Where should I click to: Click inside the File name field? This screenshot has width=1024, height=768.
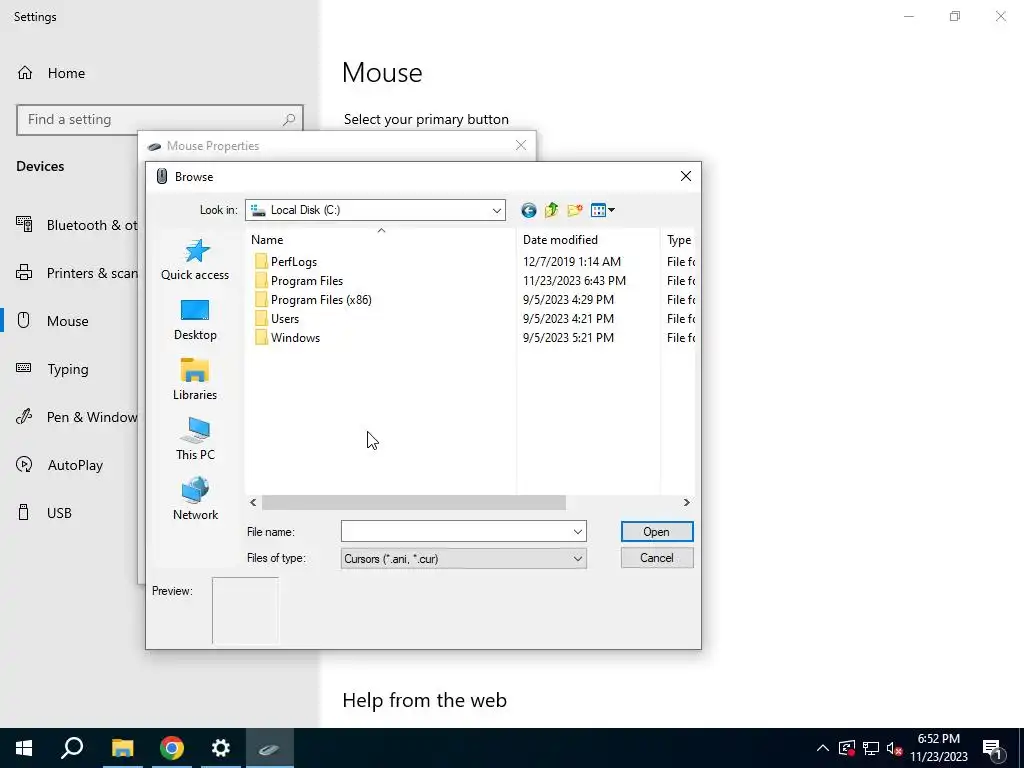tap(456, 532)
